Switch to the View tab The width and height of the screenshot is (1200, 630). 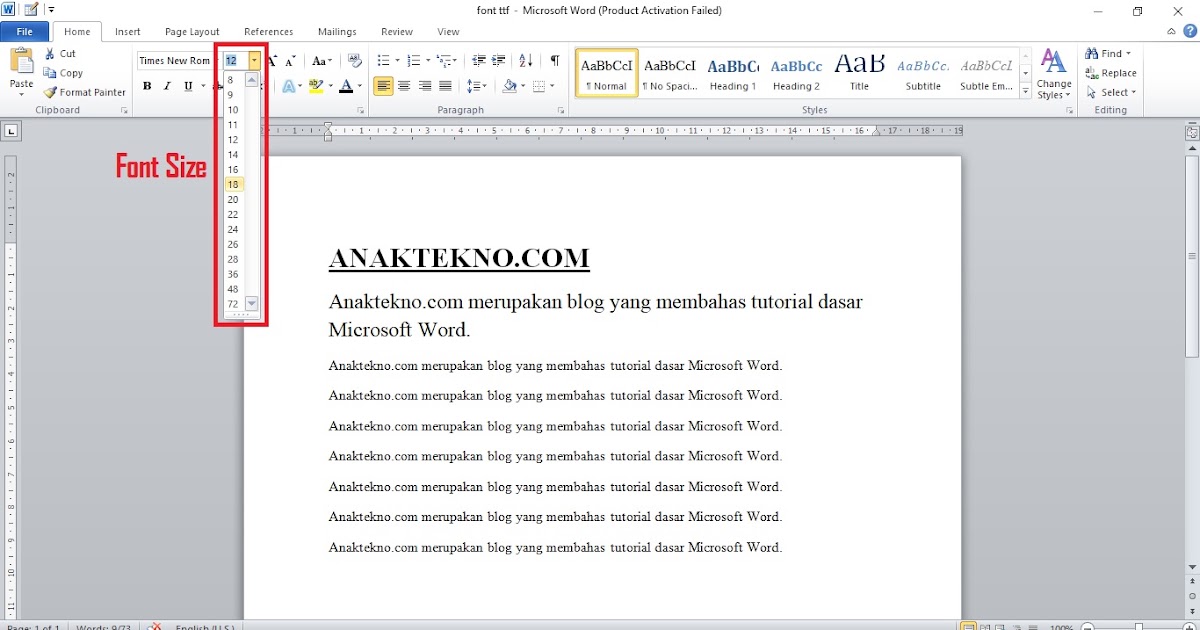tap(448, 32)
